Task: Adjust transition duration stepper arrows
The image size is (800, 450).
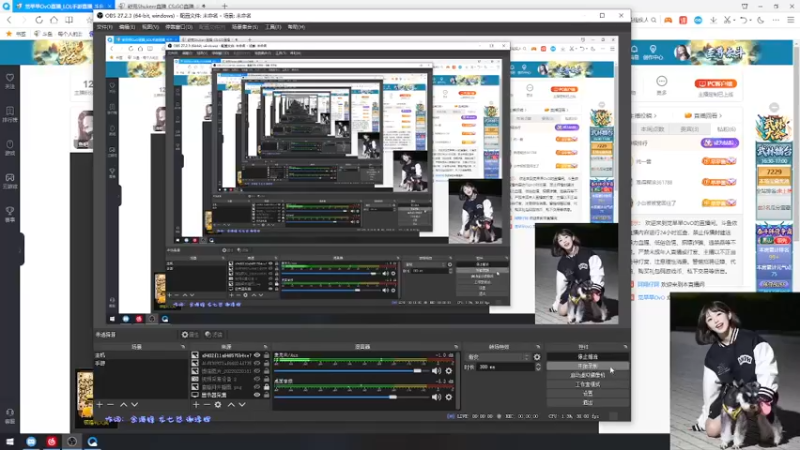Action: click(538, 367)
